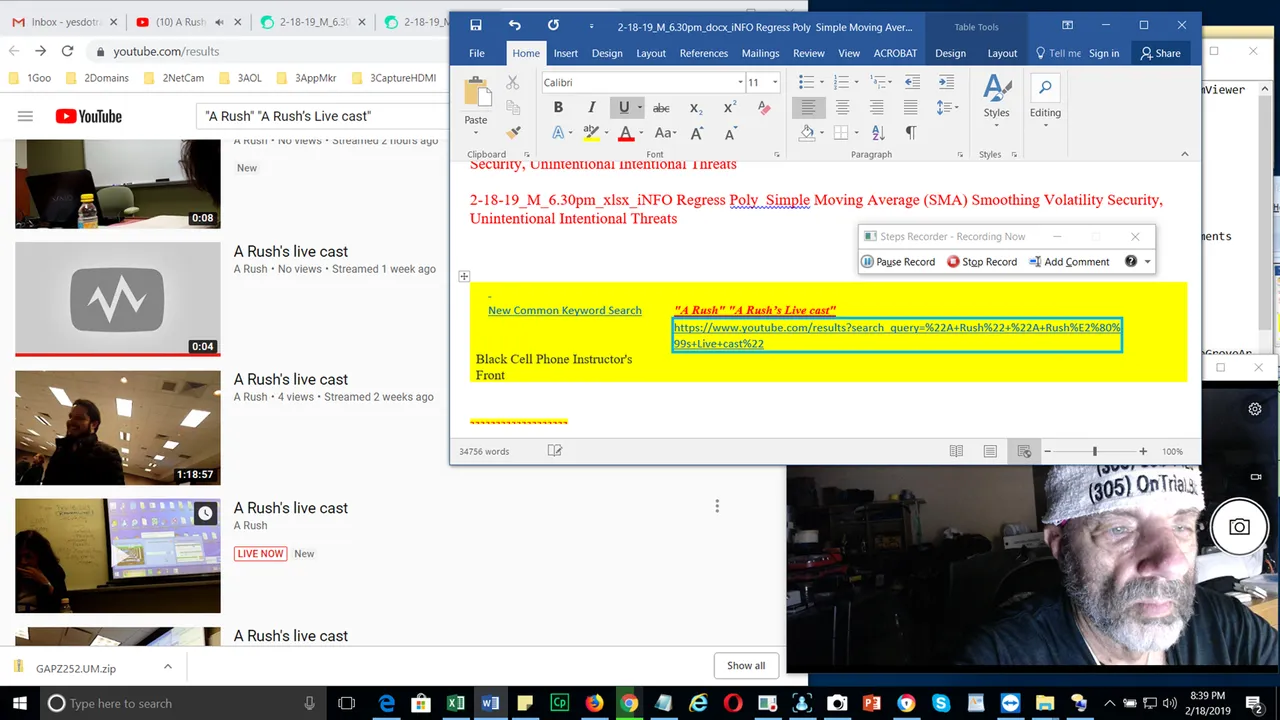The width and height of the screenshot is (1280, 720).
Task: Switch to the ACROBAT ribbon tab
Action: pyautogui.click(x=895, y=53)
